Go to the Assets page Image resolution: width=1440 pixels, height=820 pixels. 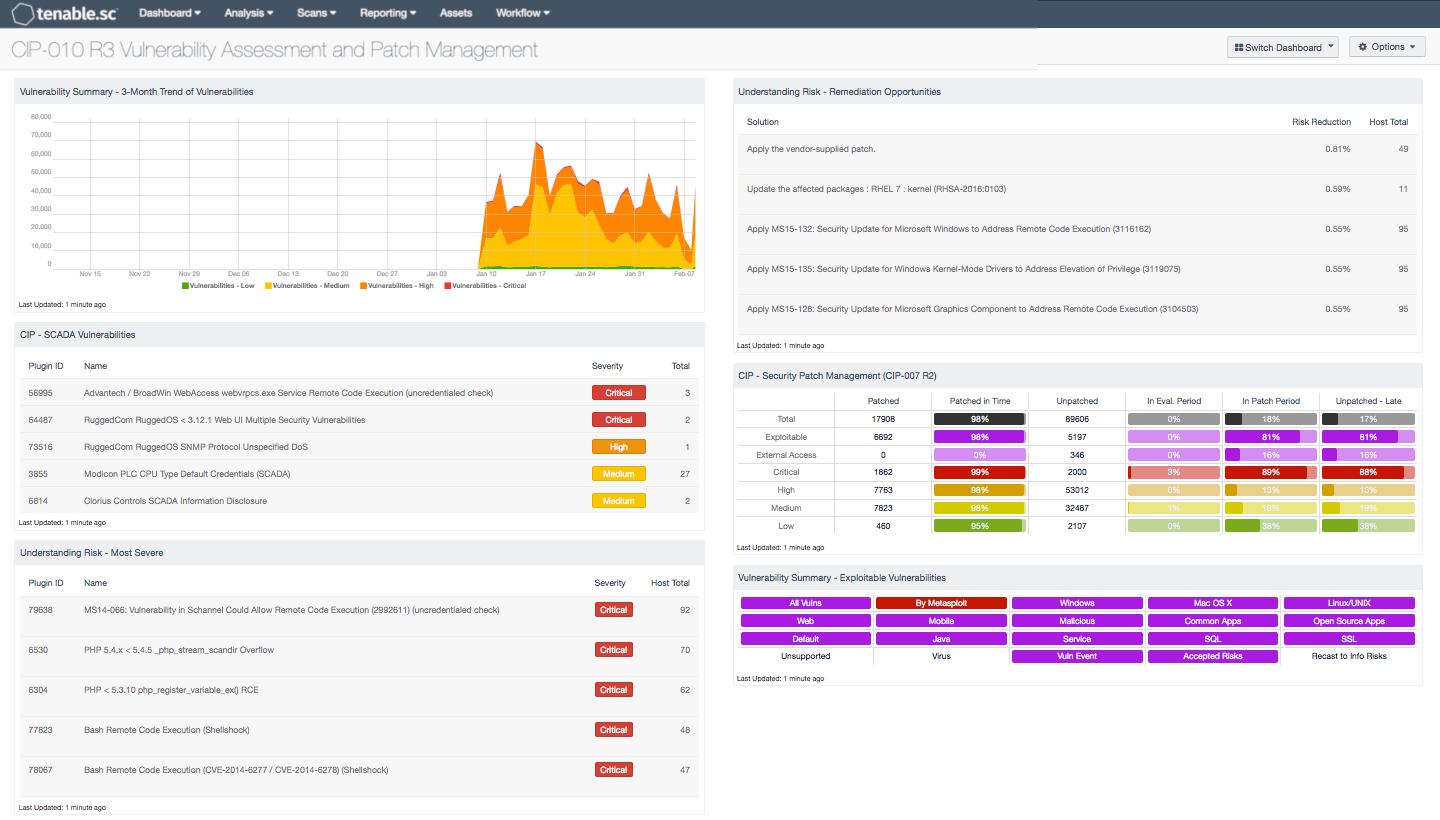coord(456,13)
